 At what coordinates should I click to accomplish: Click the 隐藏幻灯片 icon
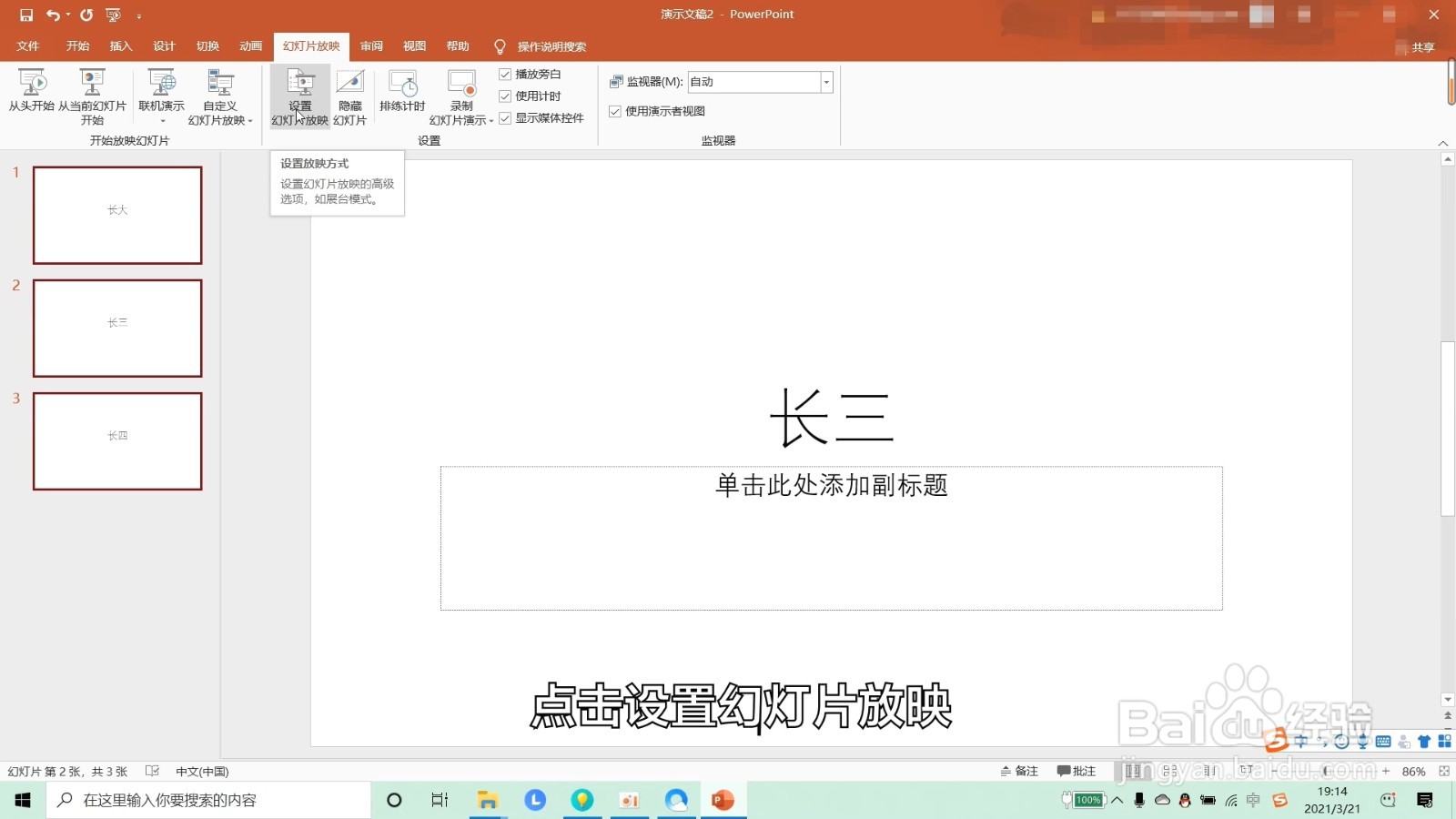[350, 96]
